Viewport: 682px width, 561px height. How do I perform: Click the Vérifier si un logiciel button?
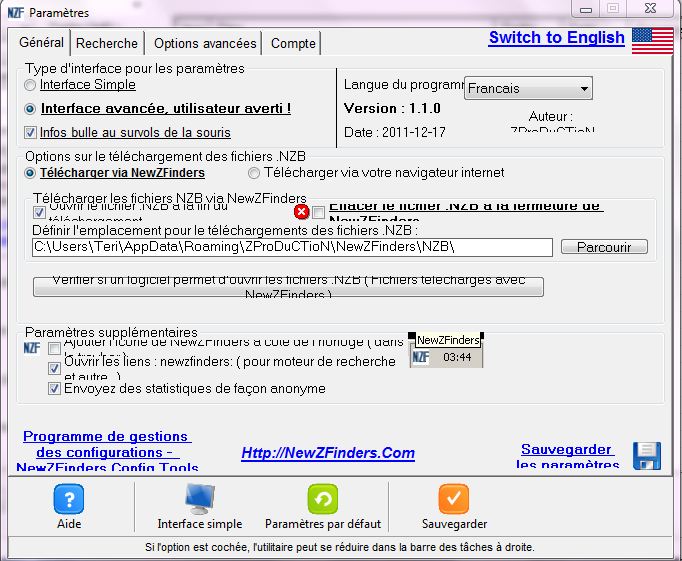288,287
